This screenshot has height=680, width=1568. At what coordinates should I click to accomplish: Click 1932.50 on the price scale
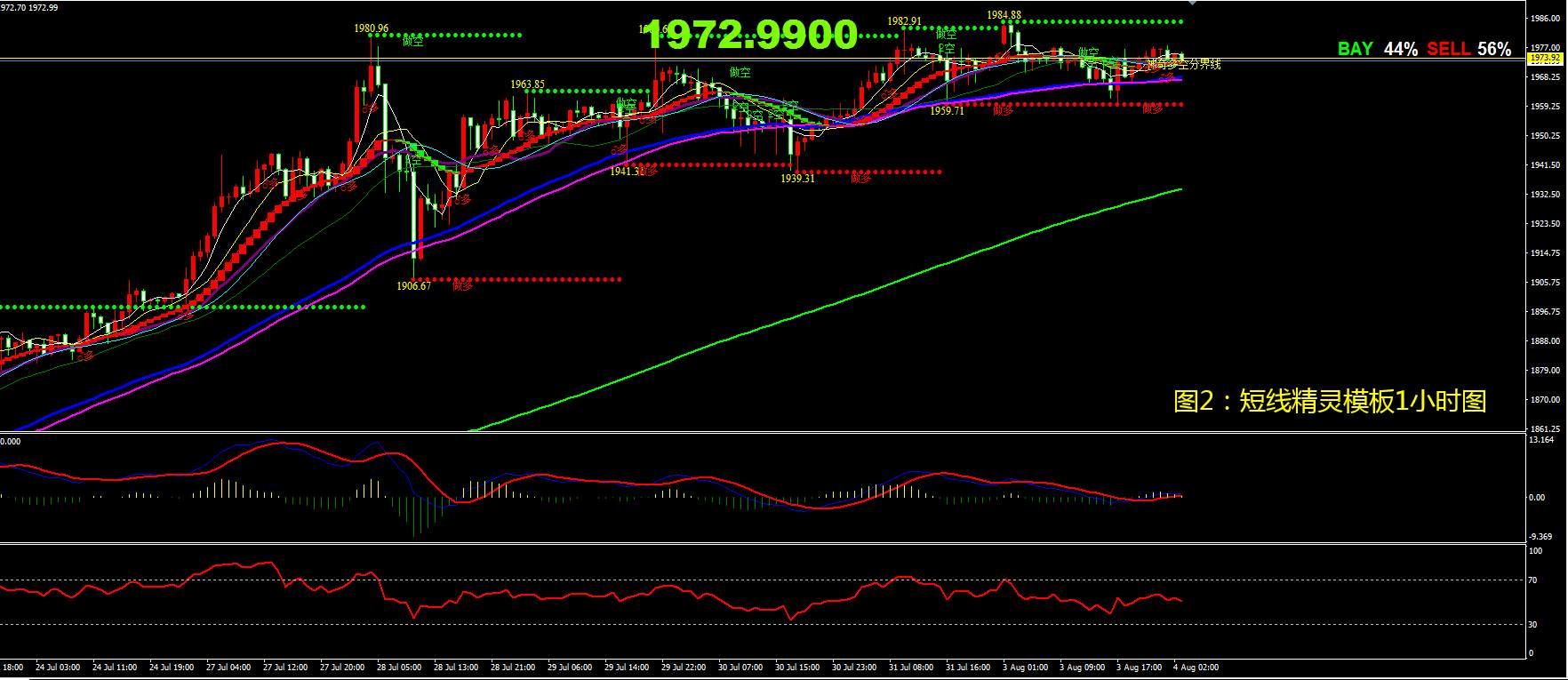pos(1546,194)
